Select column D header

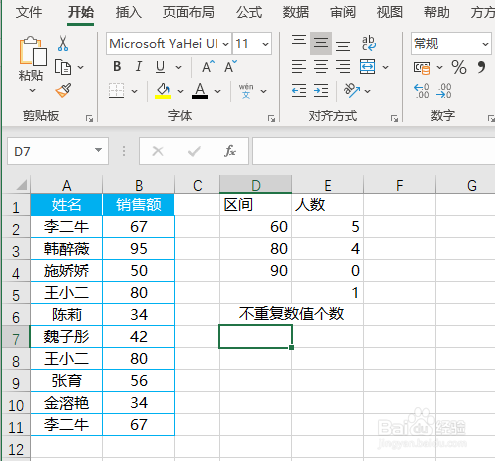pyautogui.click(x=256, y=185)
